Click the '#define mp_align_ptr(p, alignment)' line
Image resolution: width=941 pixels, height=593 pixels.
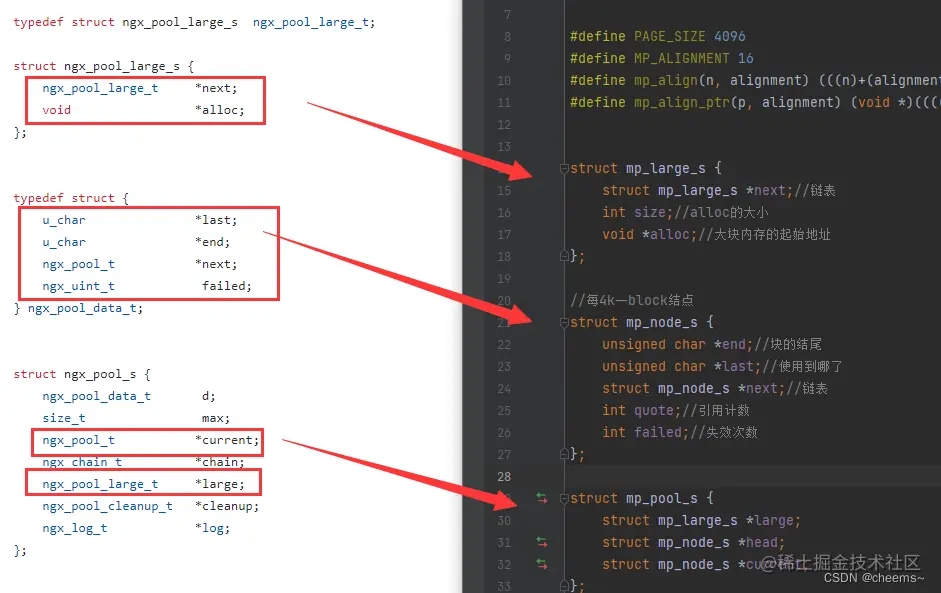click(x=755, y=103)
